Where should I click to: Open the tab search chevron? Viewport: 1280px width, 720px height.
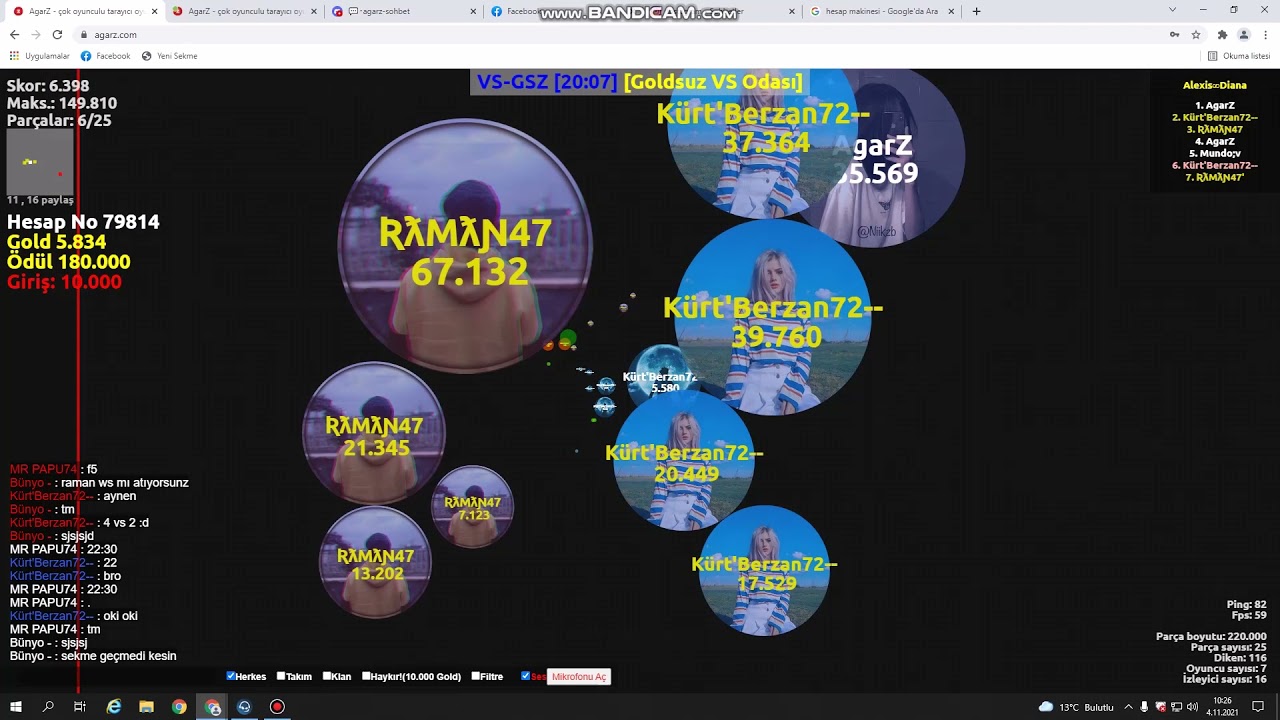[1172, 10]
